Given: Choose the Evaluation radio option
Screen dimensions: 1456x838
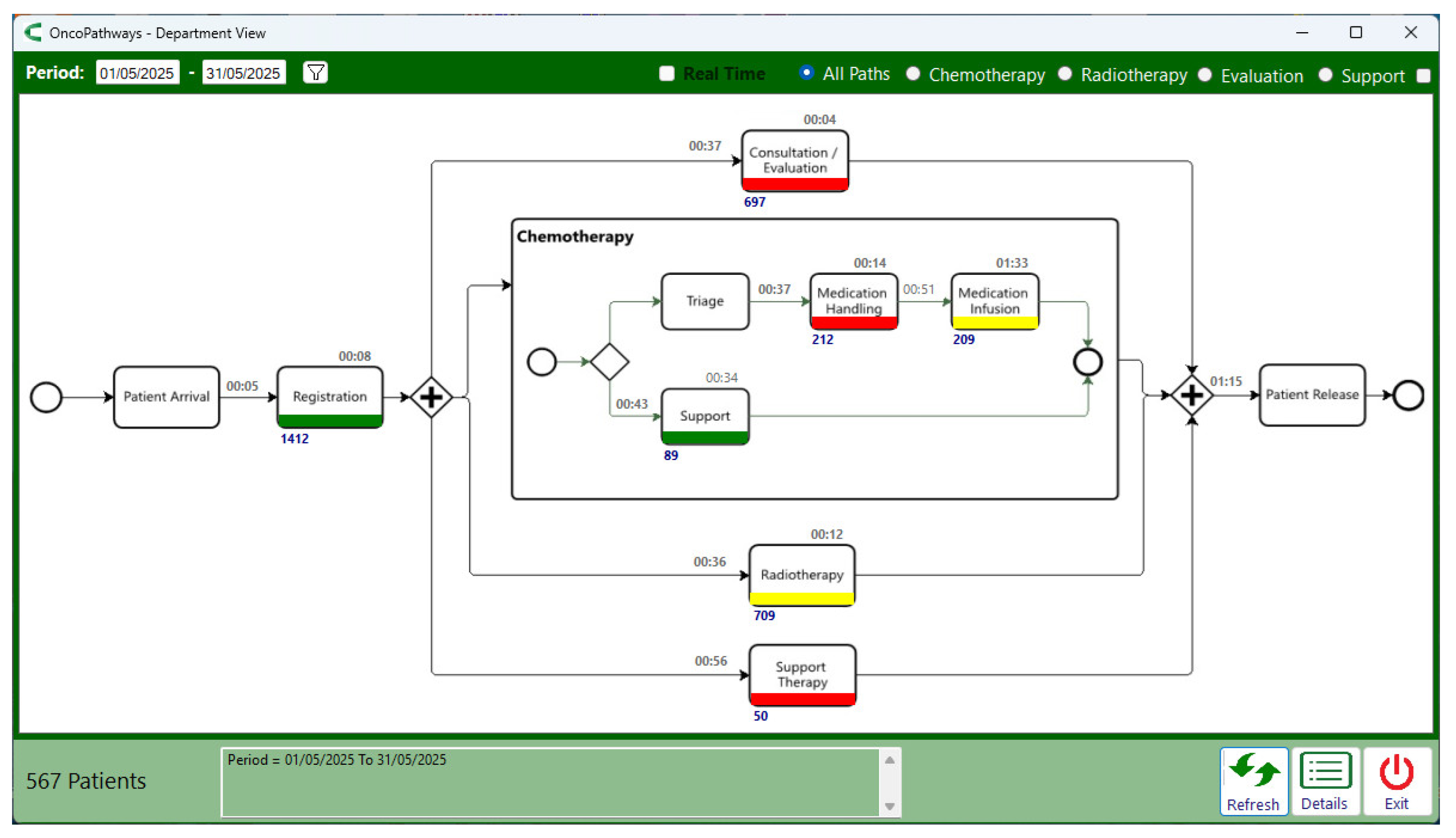Looking at the screenshot, I should click(x=1205, y=75).
